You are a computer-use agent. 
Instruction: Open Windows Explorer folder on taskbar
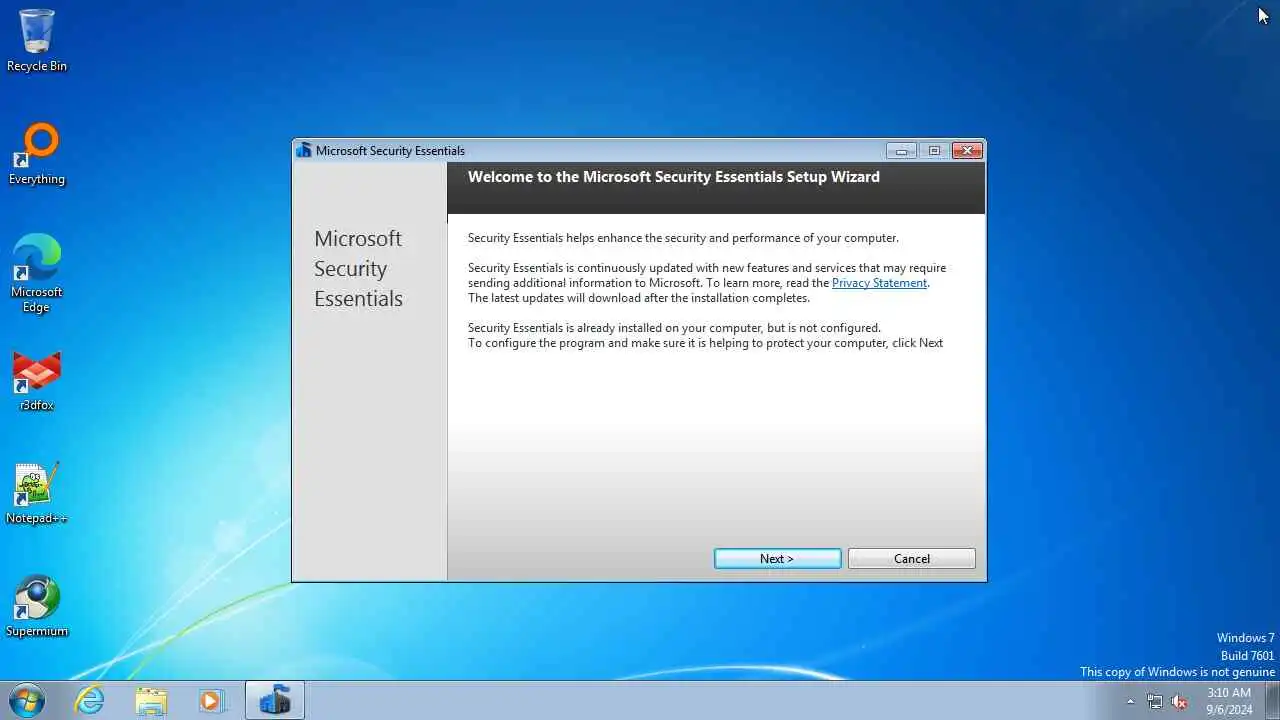(151, 701)
